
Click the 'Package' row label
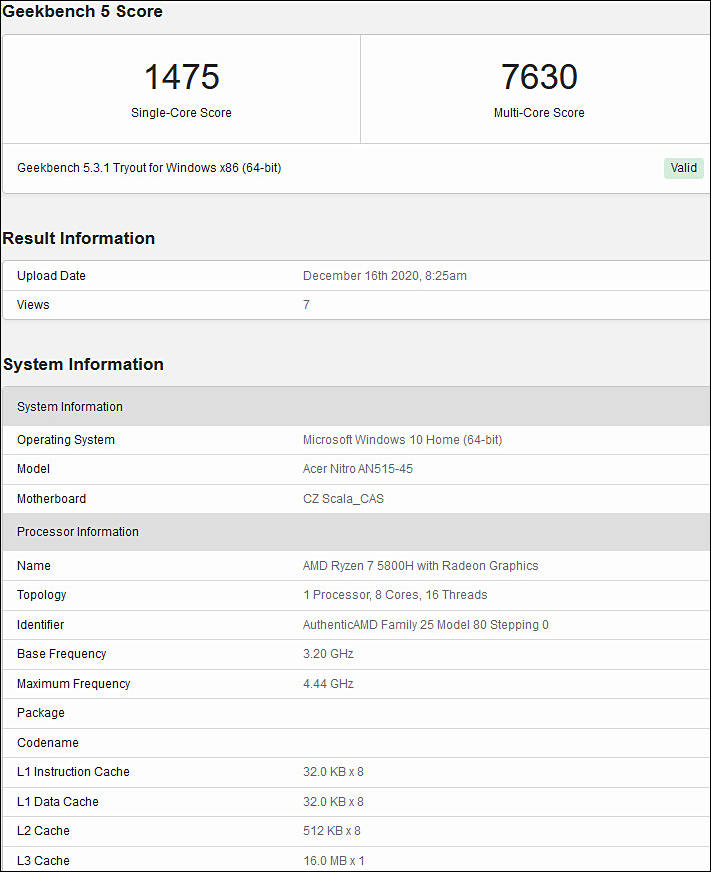tap(41, 713)
